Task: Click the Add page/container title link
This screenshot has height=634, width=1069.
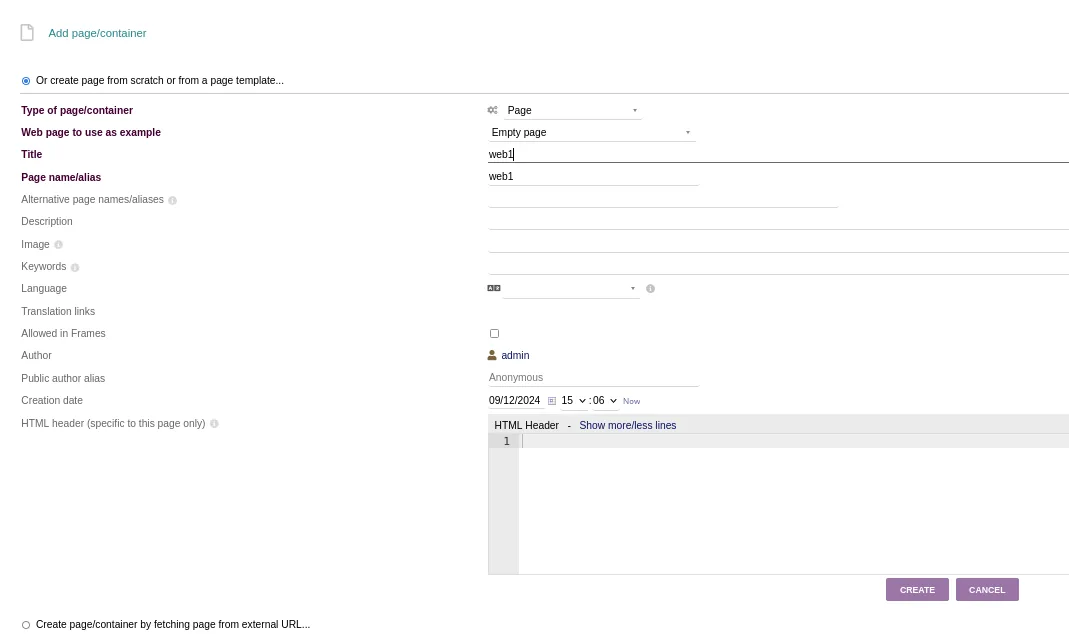Action: [97, 33]
